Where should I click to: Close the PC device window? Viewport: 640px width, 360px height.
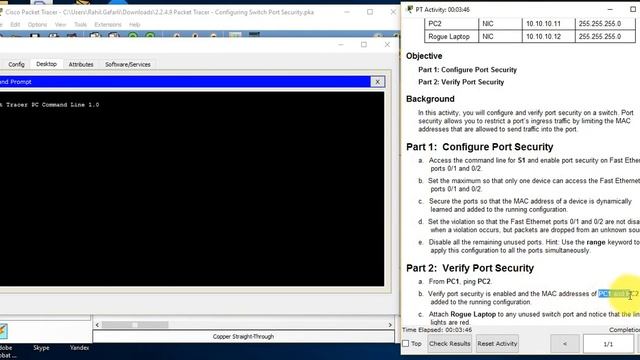pos(387,44)
